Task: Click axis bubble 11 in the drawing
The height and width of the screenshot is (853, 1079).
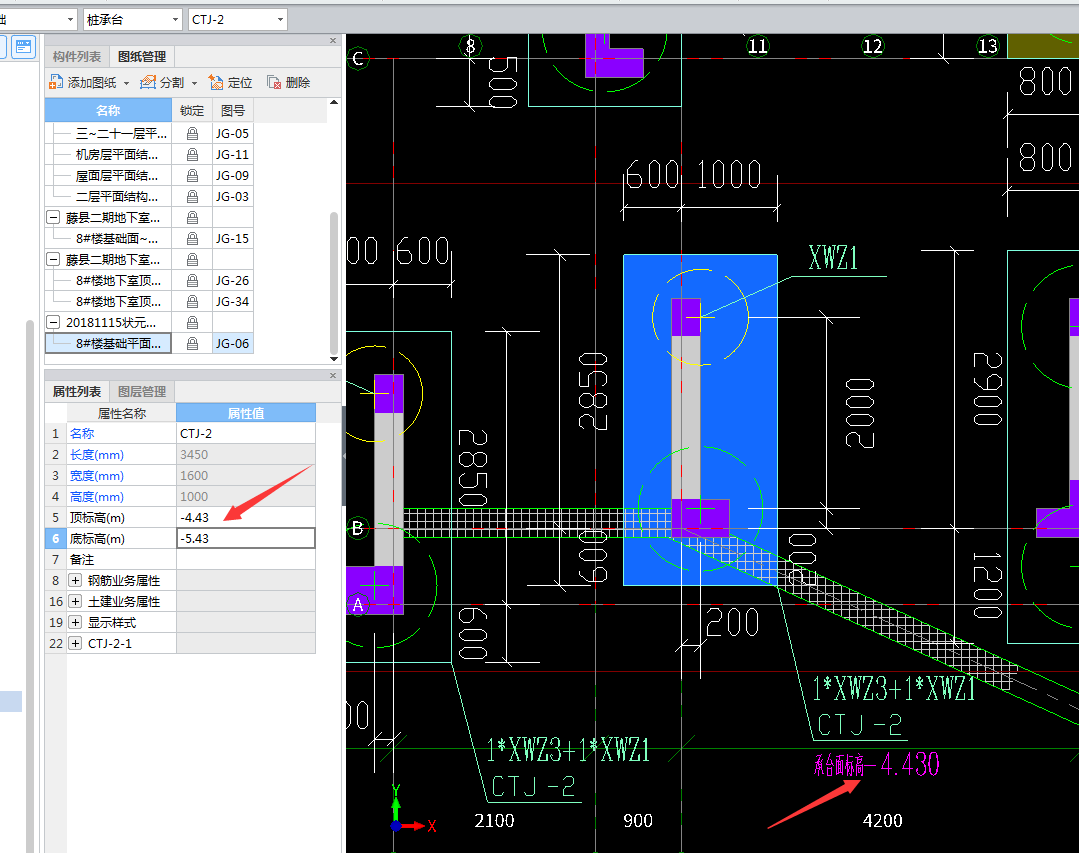Action: point(758,46)
